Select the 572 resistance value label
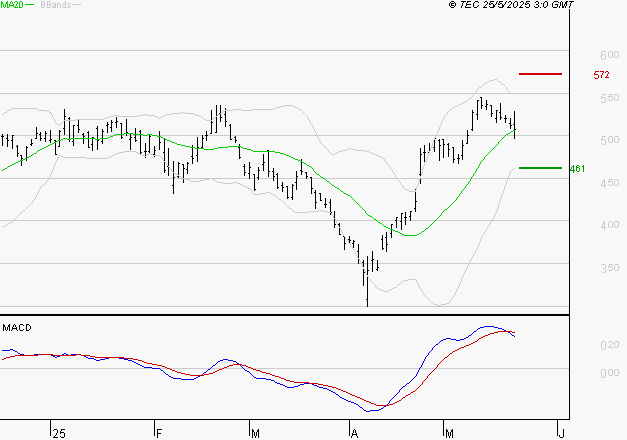The width and height of the screenshot is (627, 440). [601, 75]
